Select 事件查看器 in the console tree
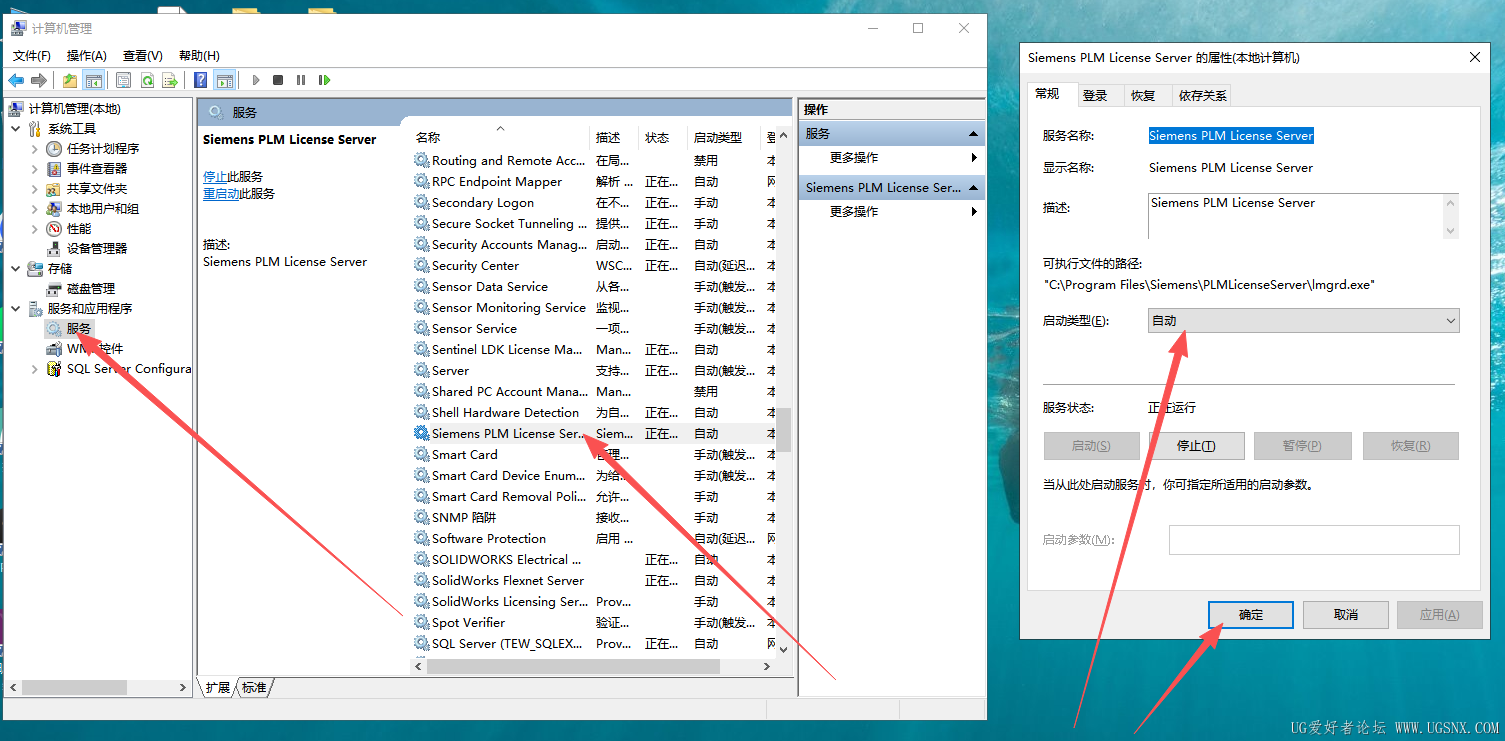The image size is (1505, 741). 97,168
